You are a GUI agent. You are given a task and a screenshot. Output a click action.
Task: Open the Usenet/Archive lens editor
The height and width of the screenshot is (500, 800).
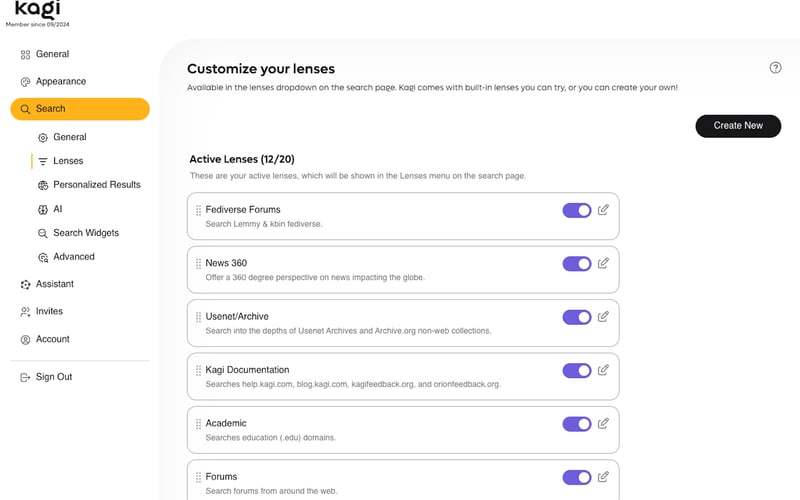pyautogui.click(x=603, y=317)
